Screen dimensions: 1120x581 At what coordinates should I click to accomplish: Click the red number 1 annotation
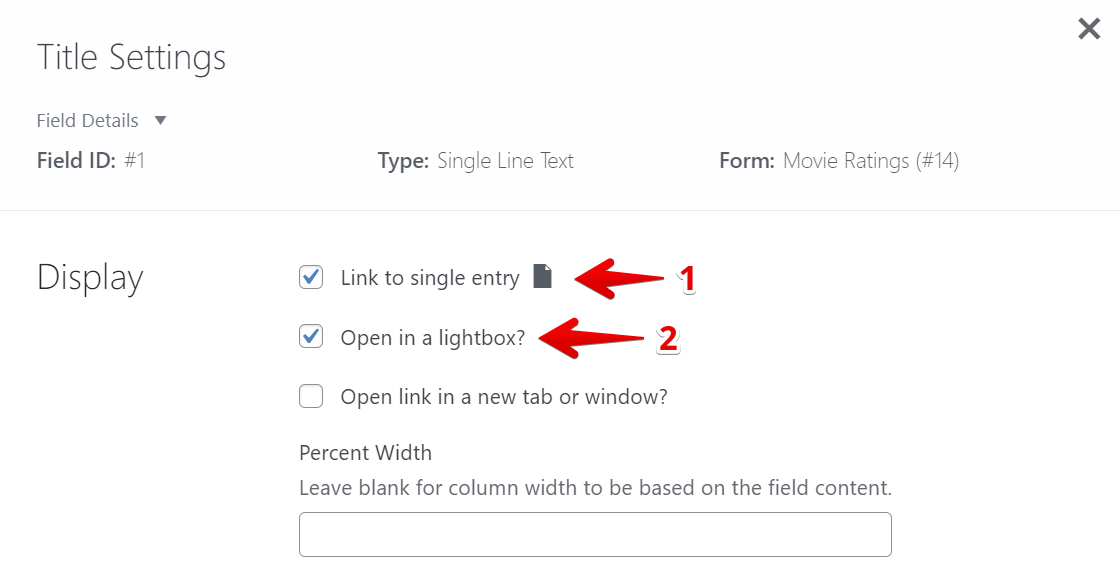tap(687, 279)
